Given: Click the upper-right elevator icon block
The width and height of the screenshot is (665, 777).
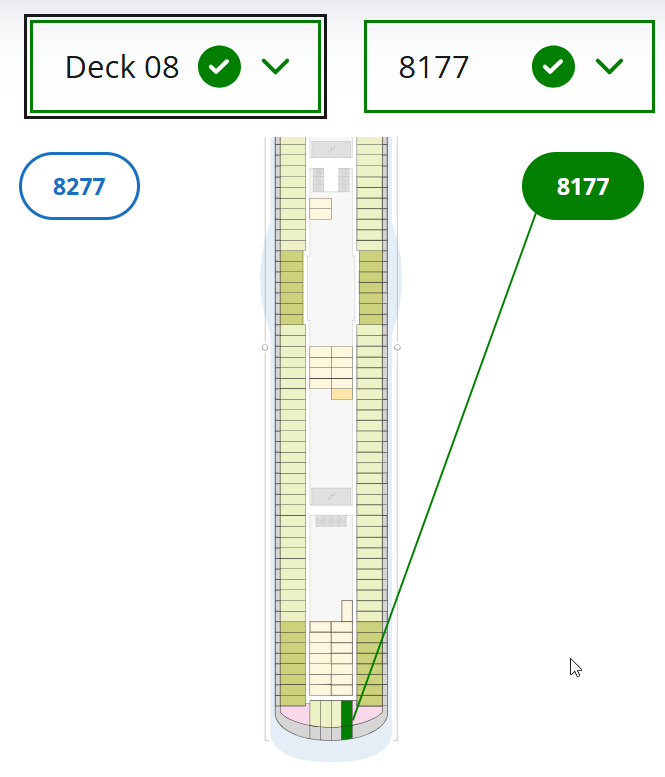Looking at the screenshot, I should tap(345, 179).
